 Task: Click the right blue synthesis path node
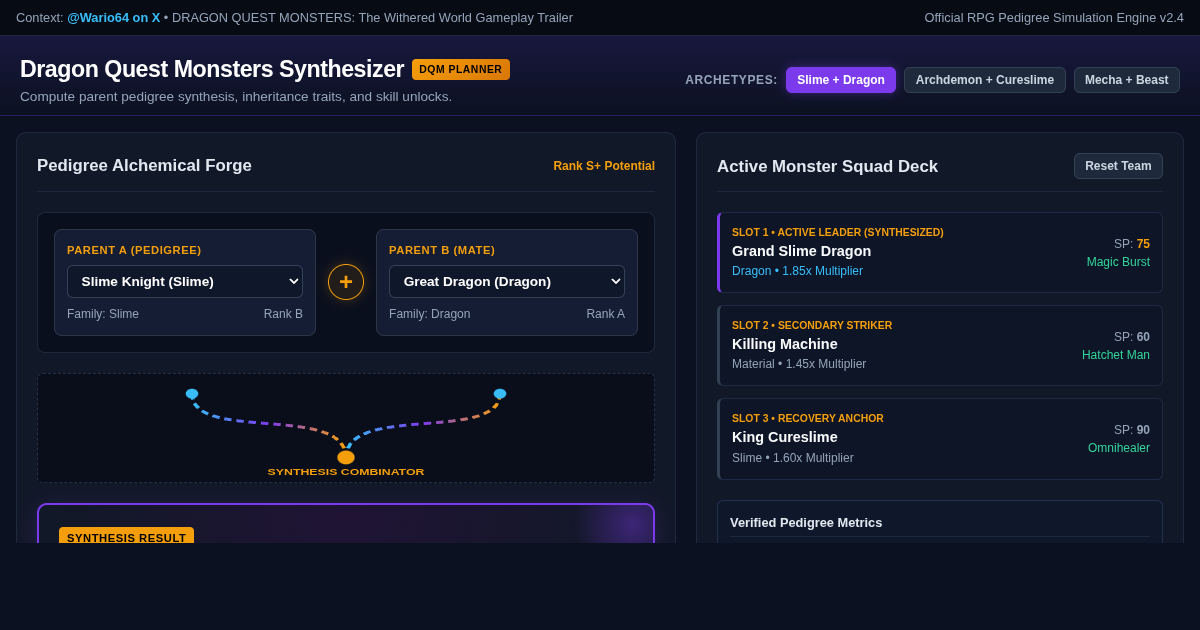pyautogui.click(x=500, y=394)
